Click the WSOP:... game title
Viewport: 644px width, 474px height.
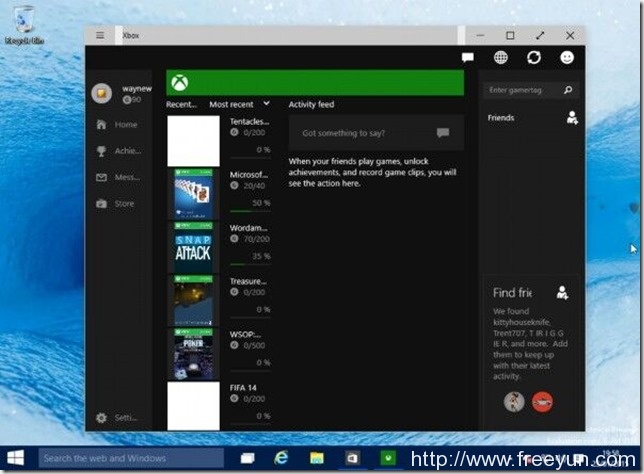pyautogui.click(x=245, y=334)
